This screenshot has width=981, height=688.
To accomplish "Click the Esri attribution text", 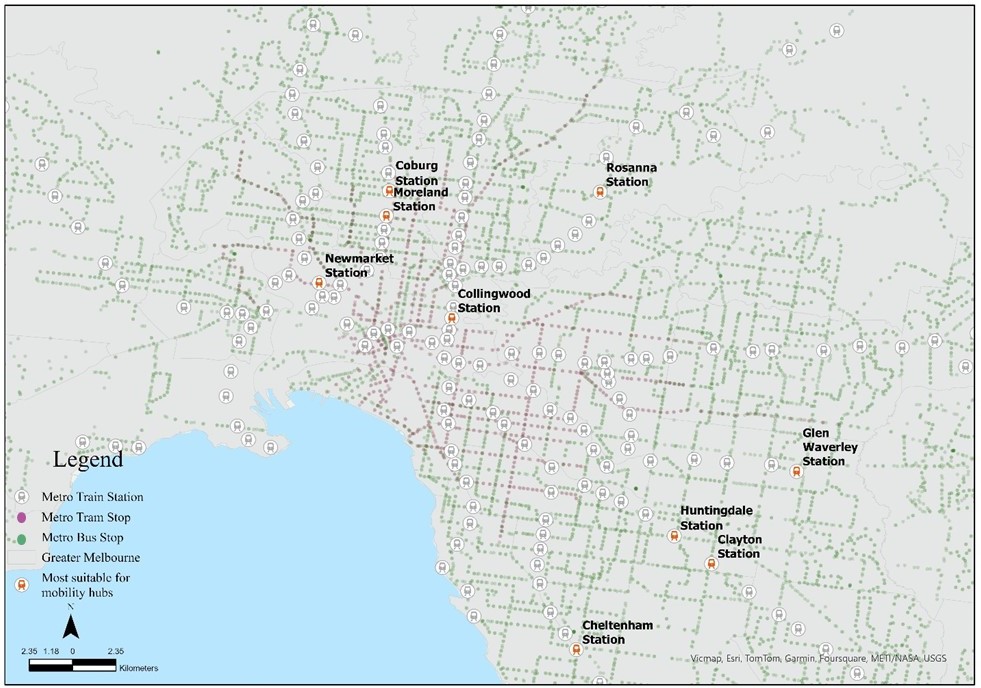I will point(733,659).
